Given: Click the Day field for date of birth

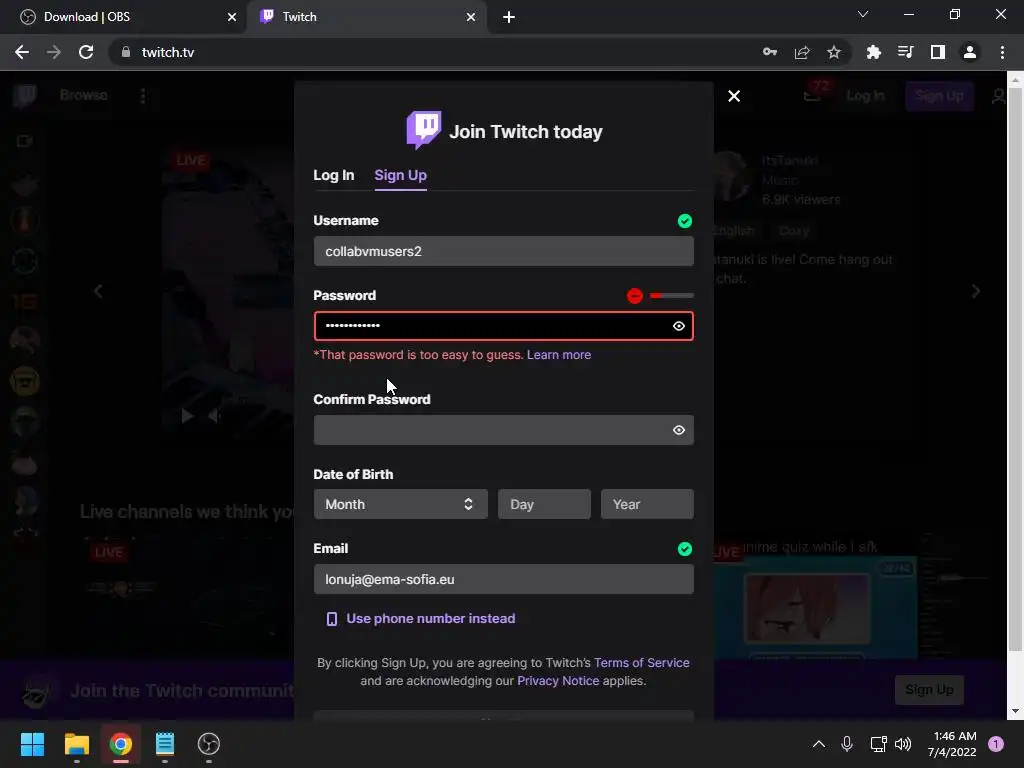Looking at the screenshot, I should click(544, 504).
